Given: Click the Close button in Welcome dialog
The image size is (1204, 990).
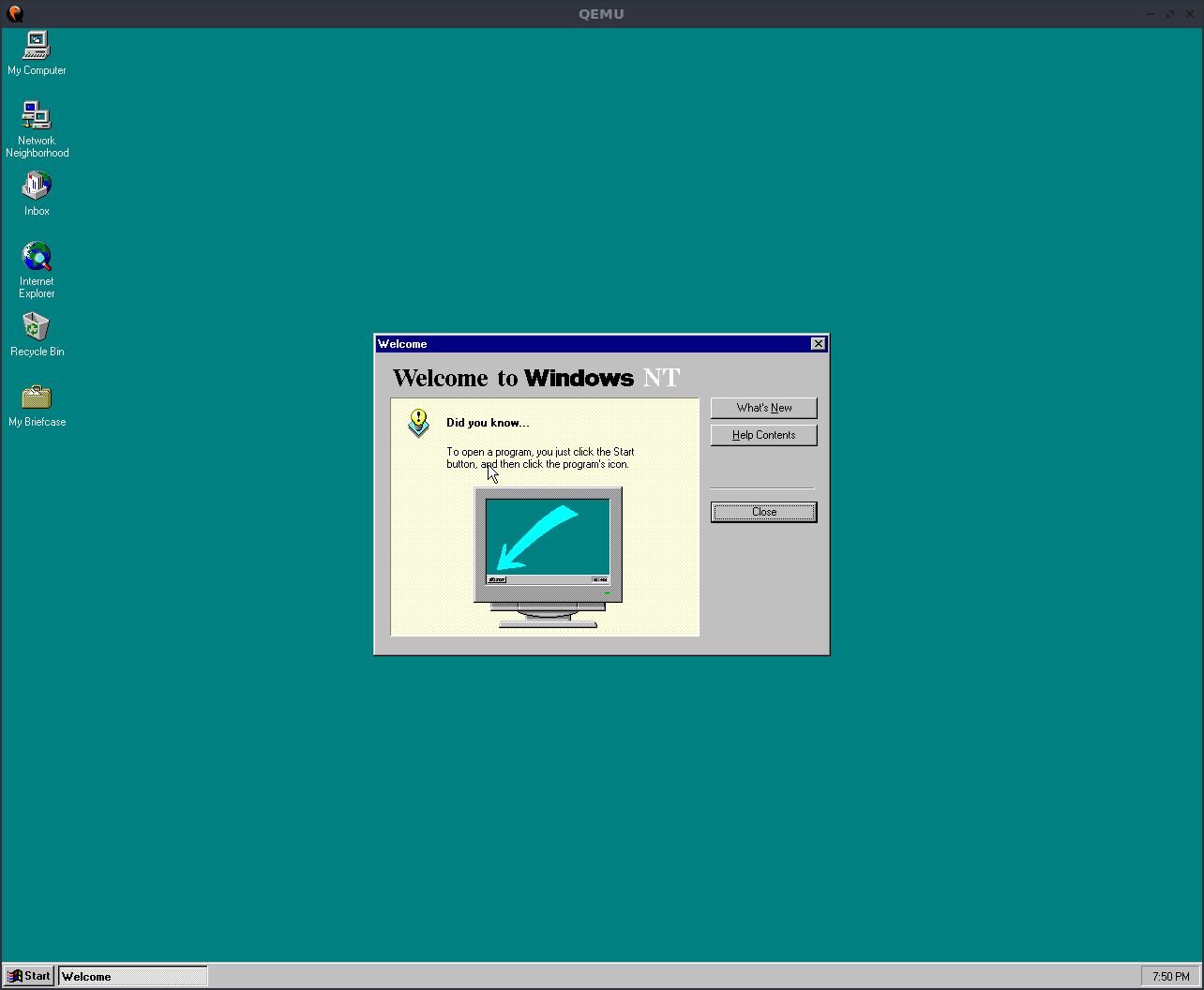Looking at the screenshot, I should tap(764, 512).
